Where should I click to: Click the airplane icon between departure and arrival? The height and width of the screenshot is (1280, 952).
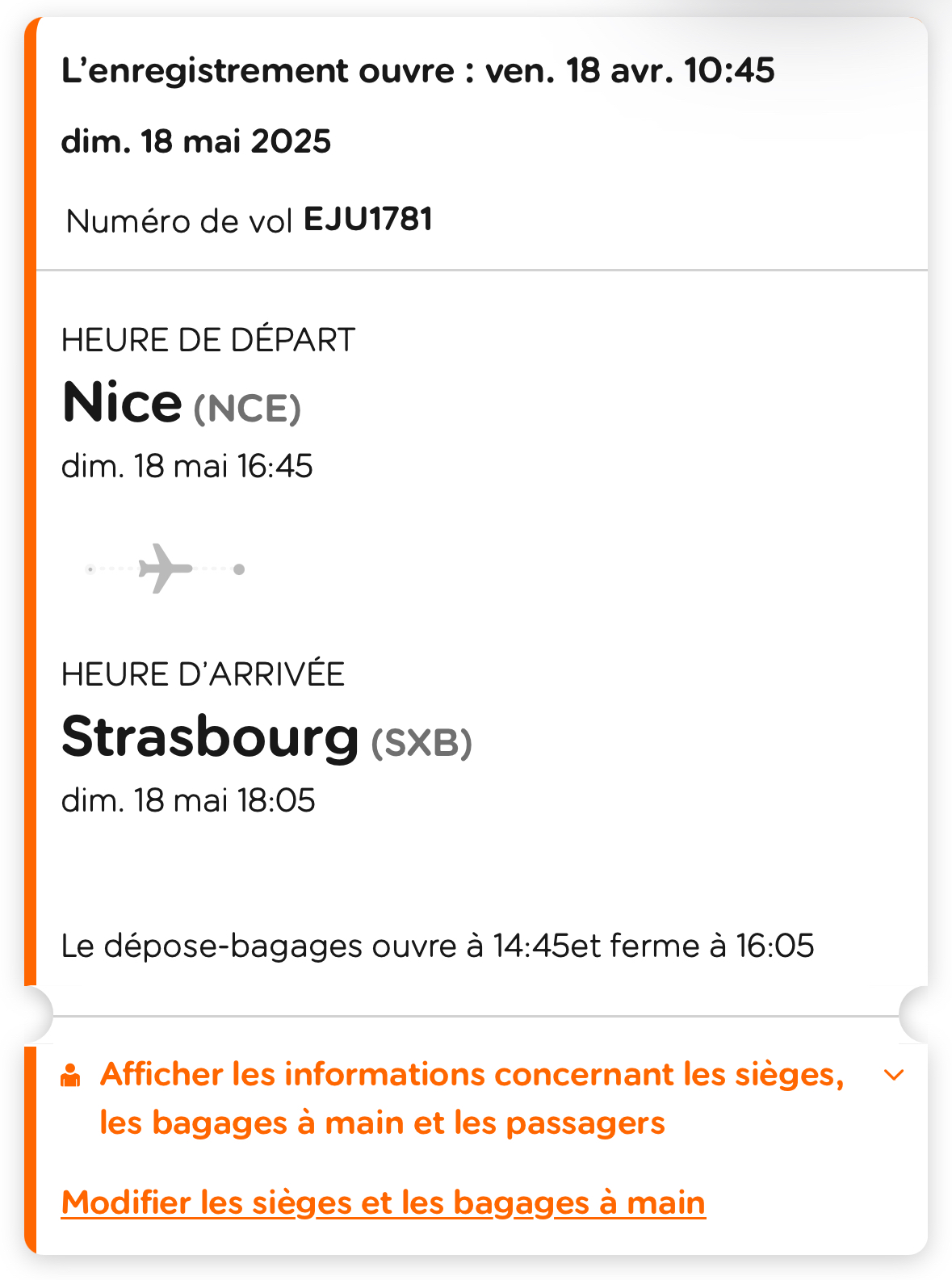[x=166, y=569]
